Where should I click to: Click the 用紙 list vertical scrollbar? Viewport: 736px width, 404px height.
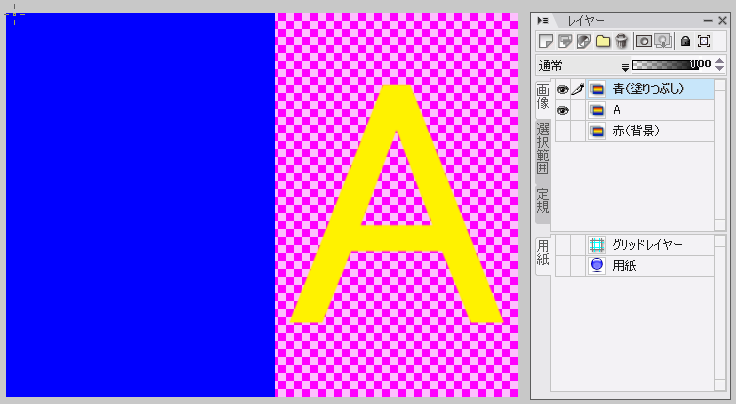[720, 313]
